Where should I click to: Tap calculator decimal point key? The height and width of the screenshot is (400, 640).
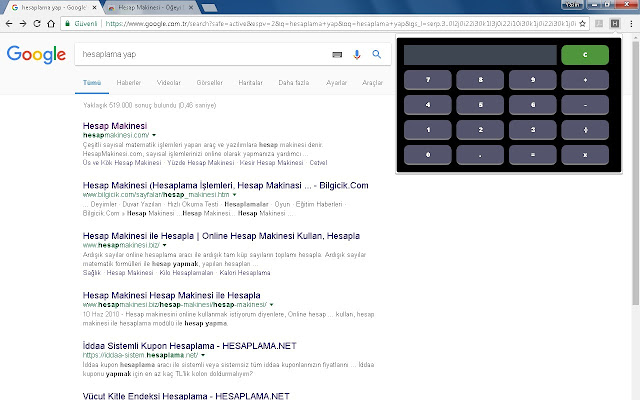(x=480, y=155)
